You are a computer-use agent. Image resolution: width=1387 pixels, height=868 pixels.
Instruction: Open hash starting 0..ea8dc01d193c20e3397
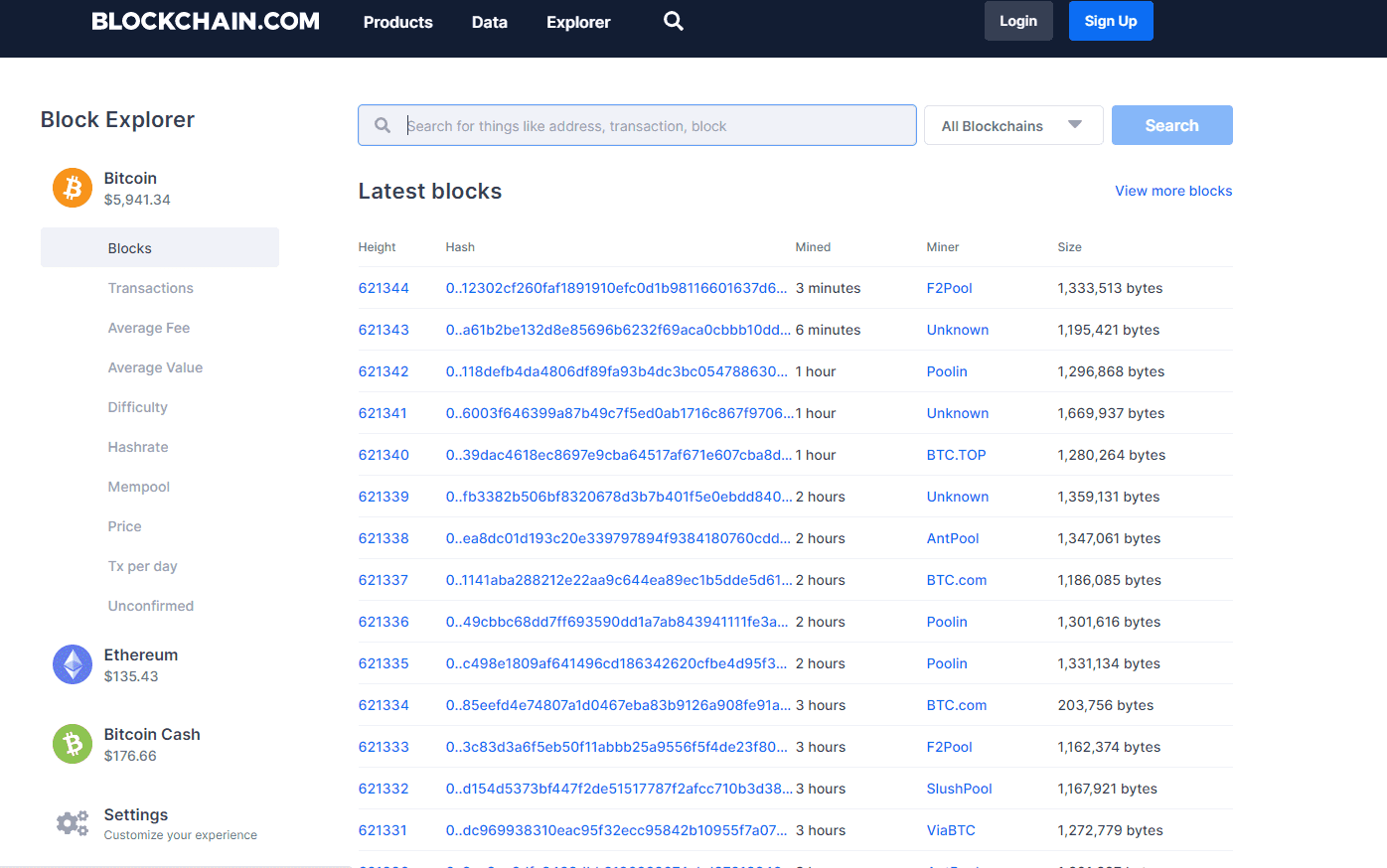[x=618, y=538]
